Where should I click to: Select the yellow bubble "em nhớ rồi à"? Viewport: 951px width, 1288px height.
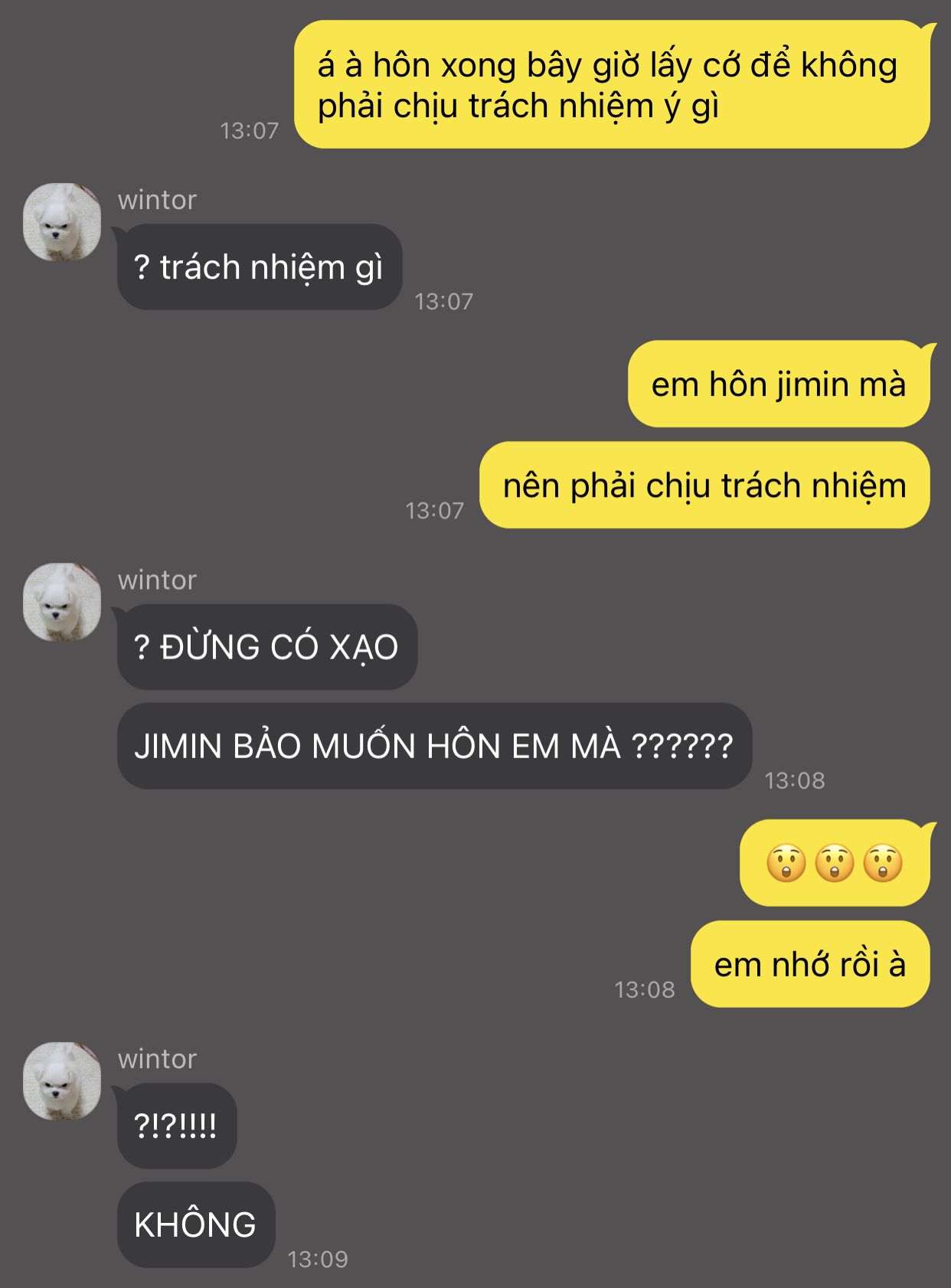point(811,964)
